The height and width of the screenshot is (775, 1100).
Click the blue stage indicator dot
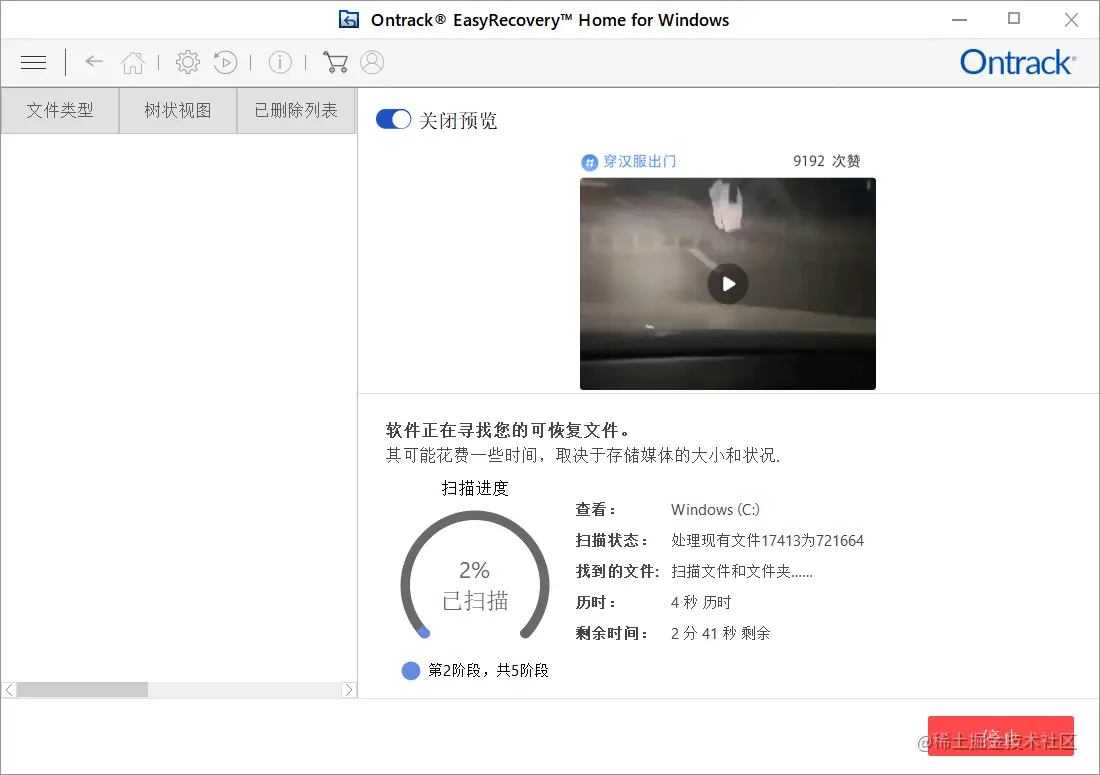click(410, 670)
